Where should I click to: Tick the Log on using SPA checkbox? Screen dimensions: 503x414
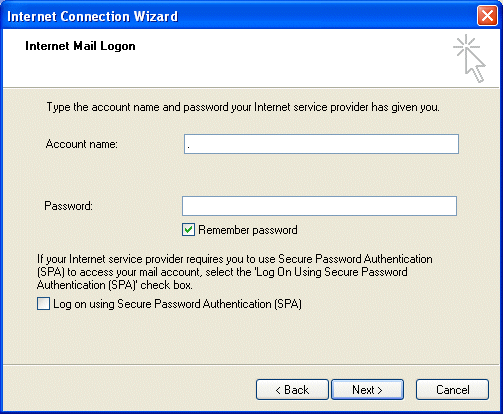(43, 304)
